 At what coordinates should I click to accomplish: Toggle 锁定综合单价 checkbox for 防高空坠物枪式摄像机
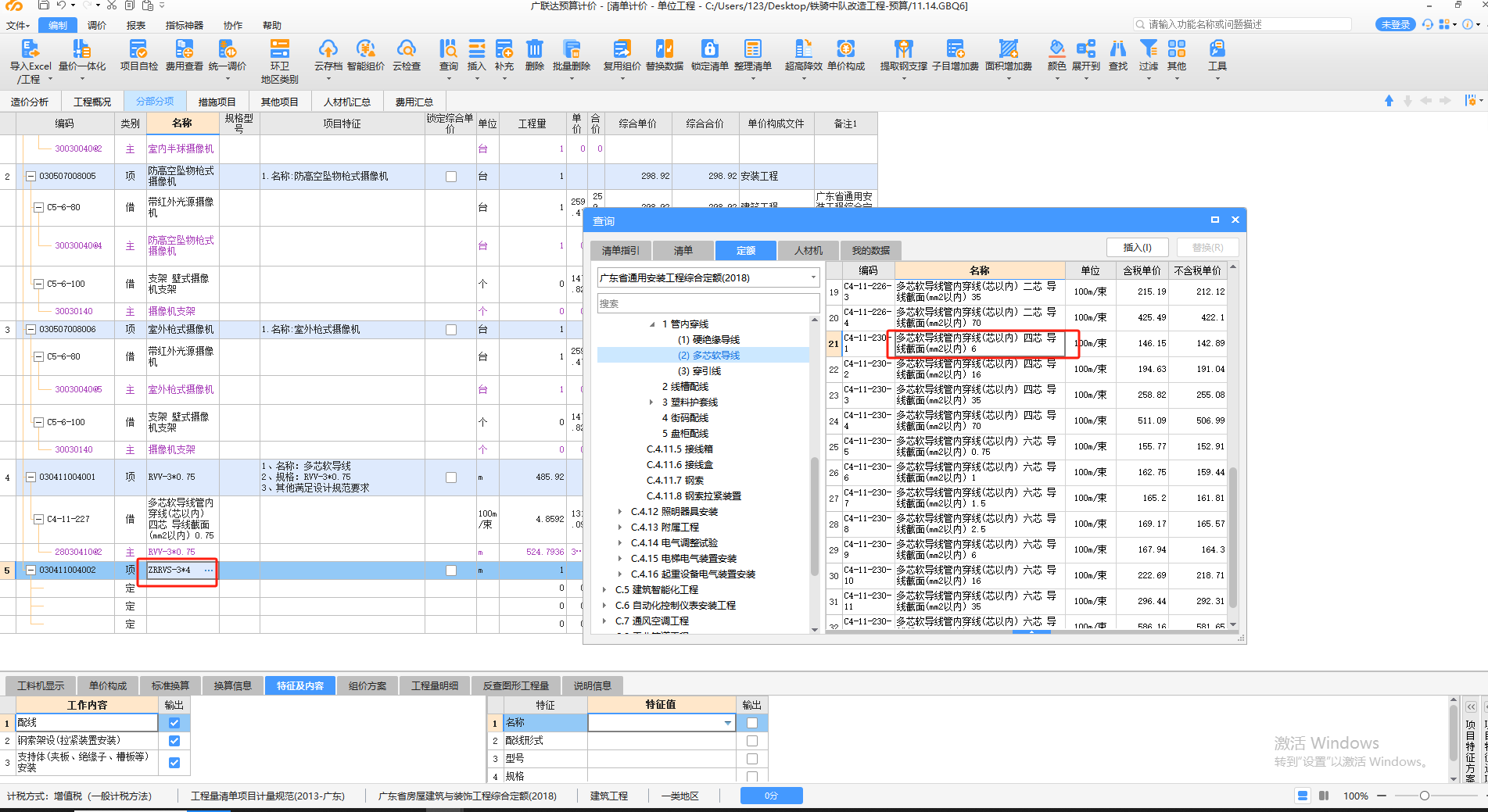click(451, 177)
